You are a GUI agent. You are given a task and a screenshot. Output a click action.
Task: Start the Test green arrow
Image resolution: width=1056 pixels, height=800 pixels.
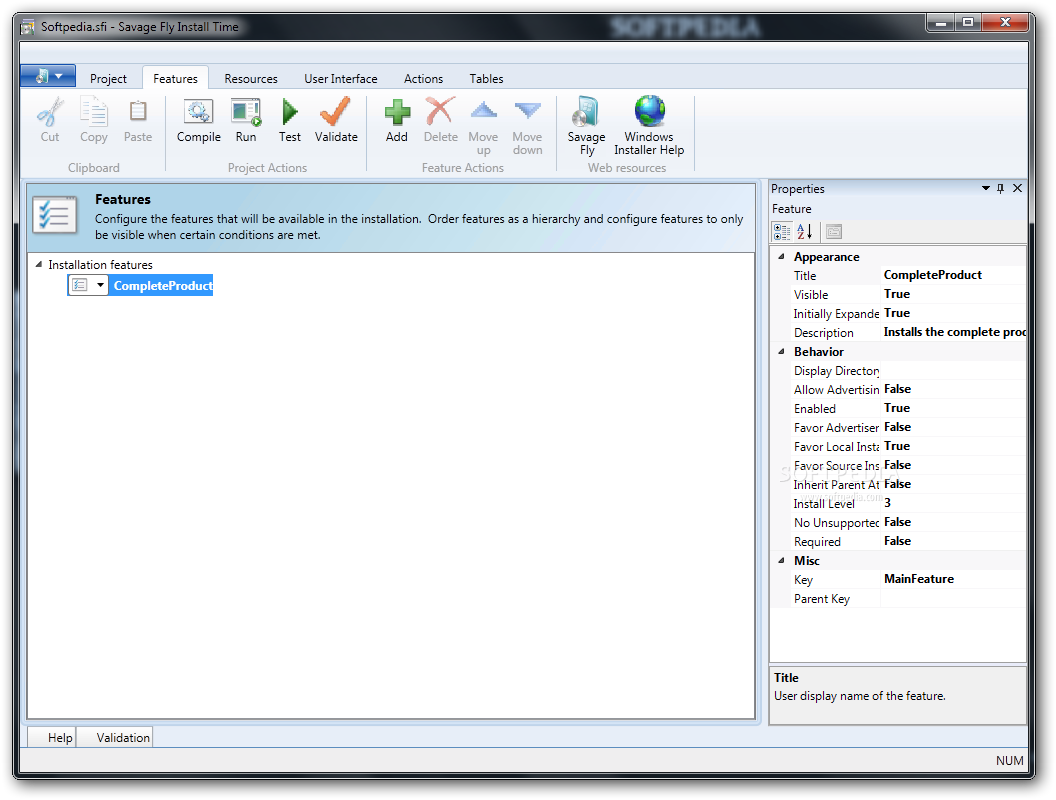[290, 112]
